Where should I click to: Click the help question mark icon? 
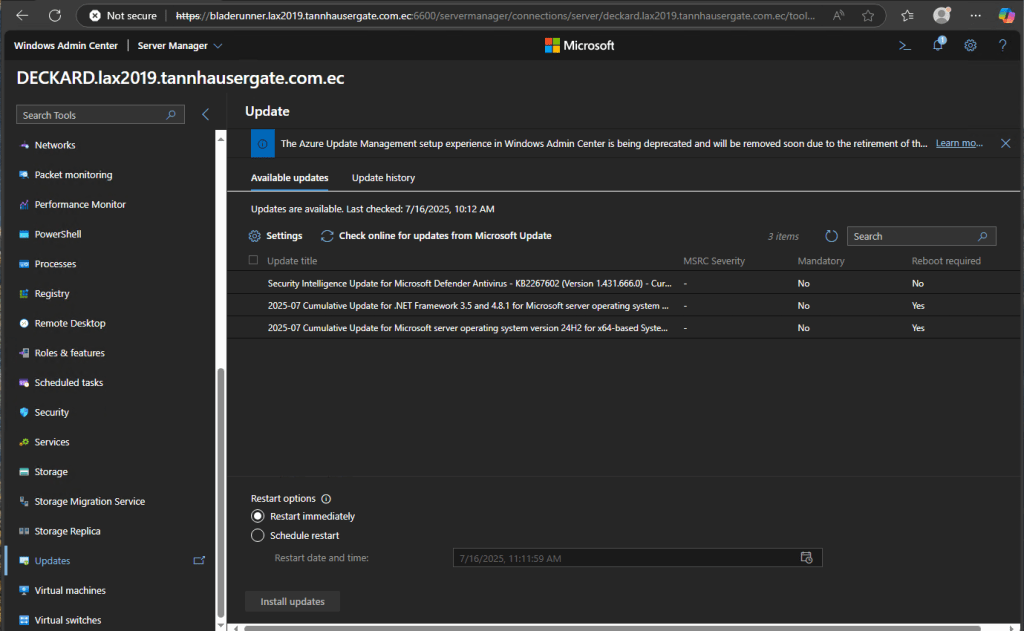point(1002,46)
